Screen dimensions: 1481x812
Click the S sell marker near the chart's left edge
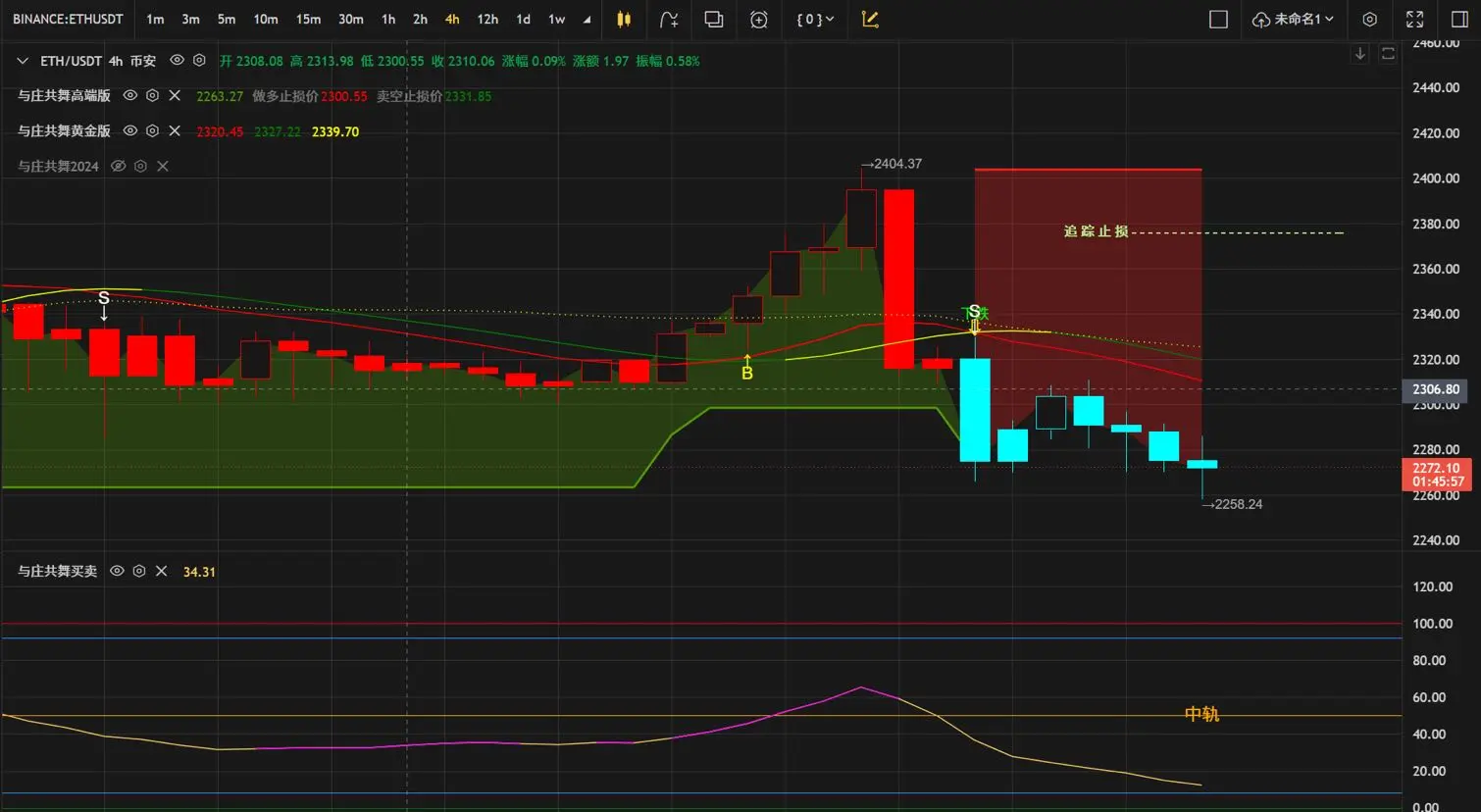[x=104, y=297]
